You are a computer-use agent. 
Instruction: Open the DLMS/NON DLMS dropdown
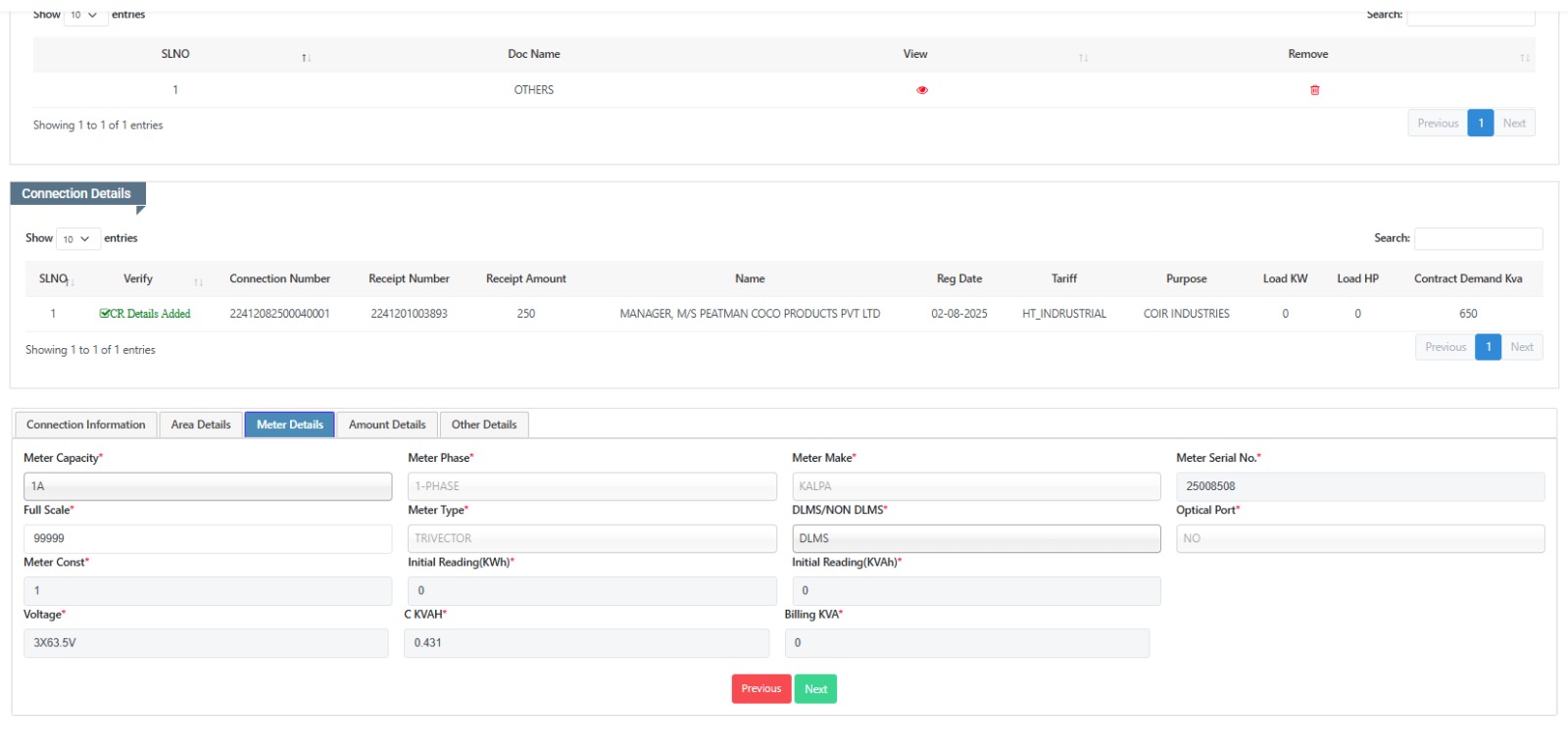[x=975, y=538]
